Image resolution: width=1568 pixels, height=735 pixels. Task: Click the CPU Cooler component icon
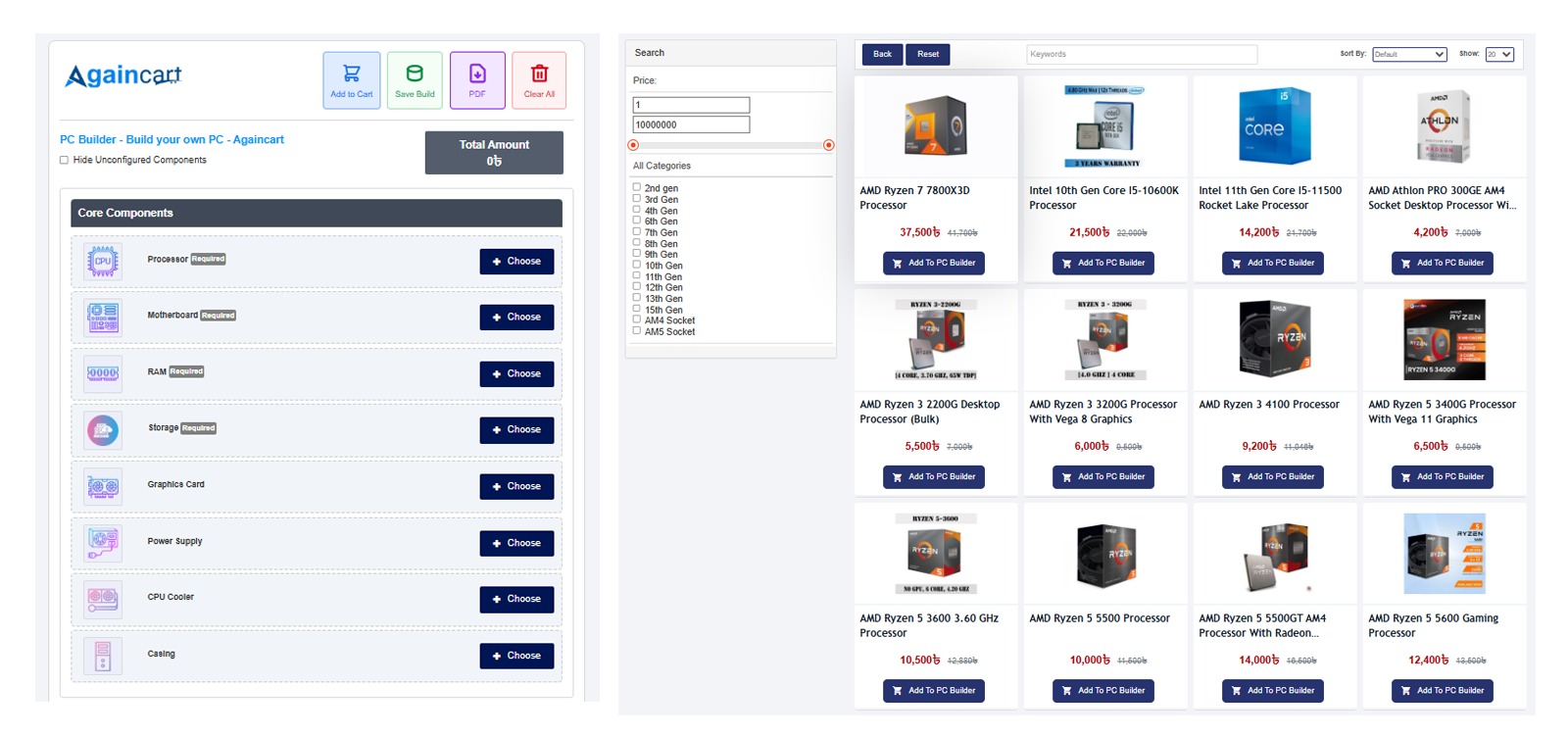[103, 599]
